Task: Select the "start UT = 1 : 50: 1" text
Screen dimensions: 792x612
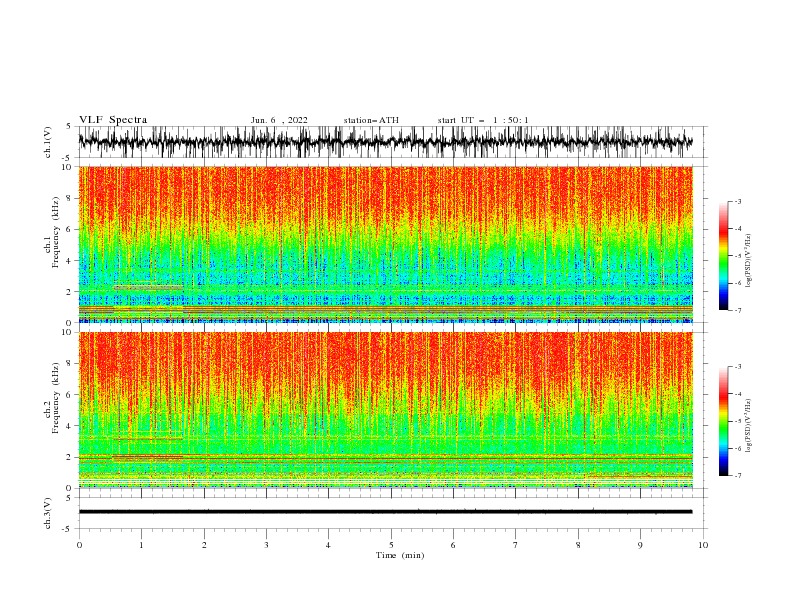Action: [x=483, y=120]
